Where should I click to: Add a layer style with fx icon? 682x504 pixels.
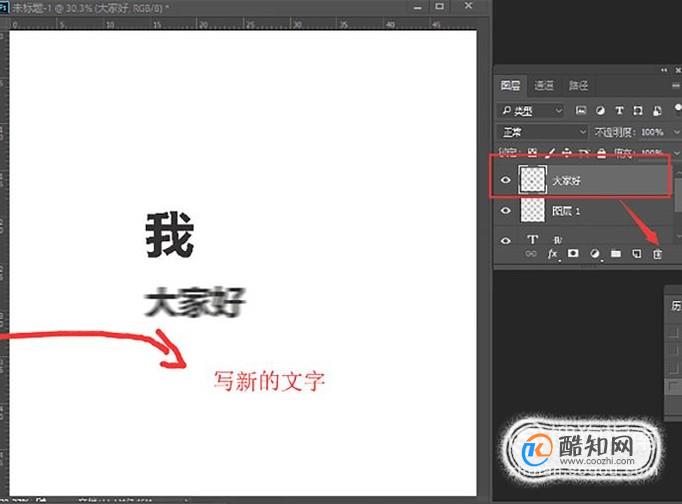click(x=553, y=254)
